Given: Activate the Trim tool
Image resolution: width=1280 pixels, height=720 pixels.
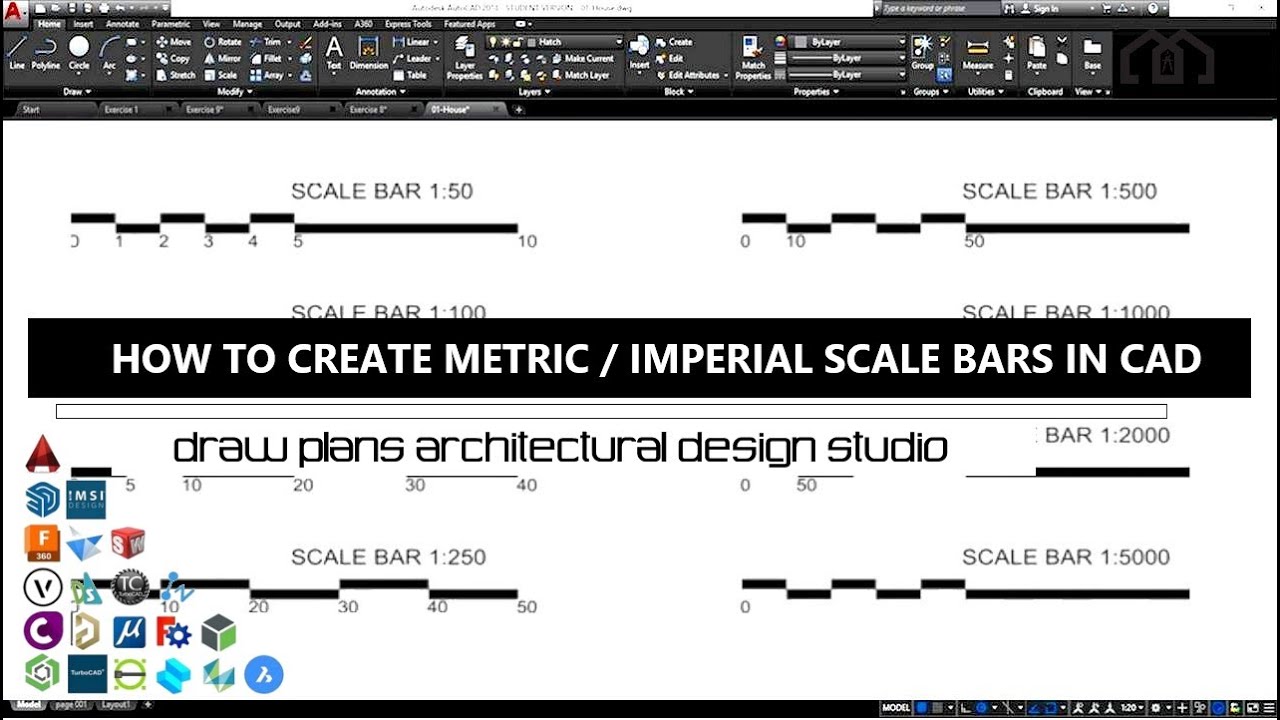Looking at the screenshot, I should tap(265, 42).
